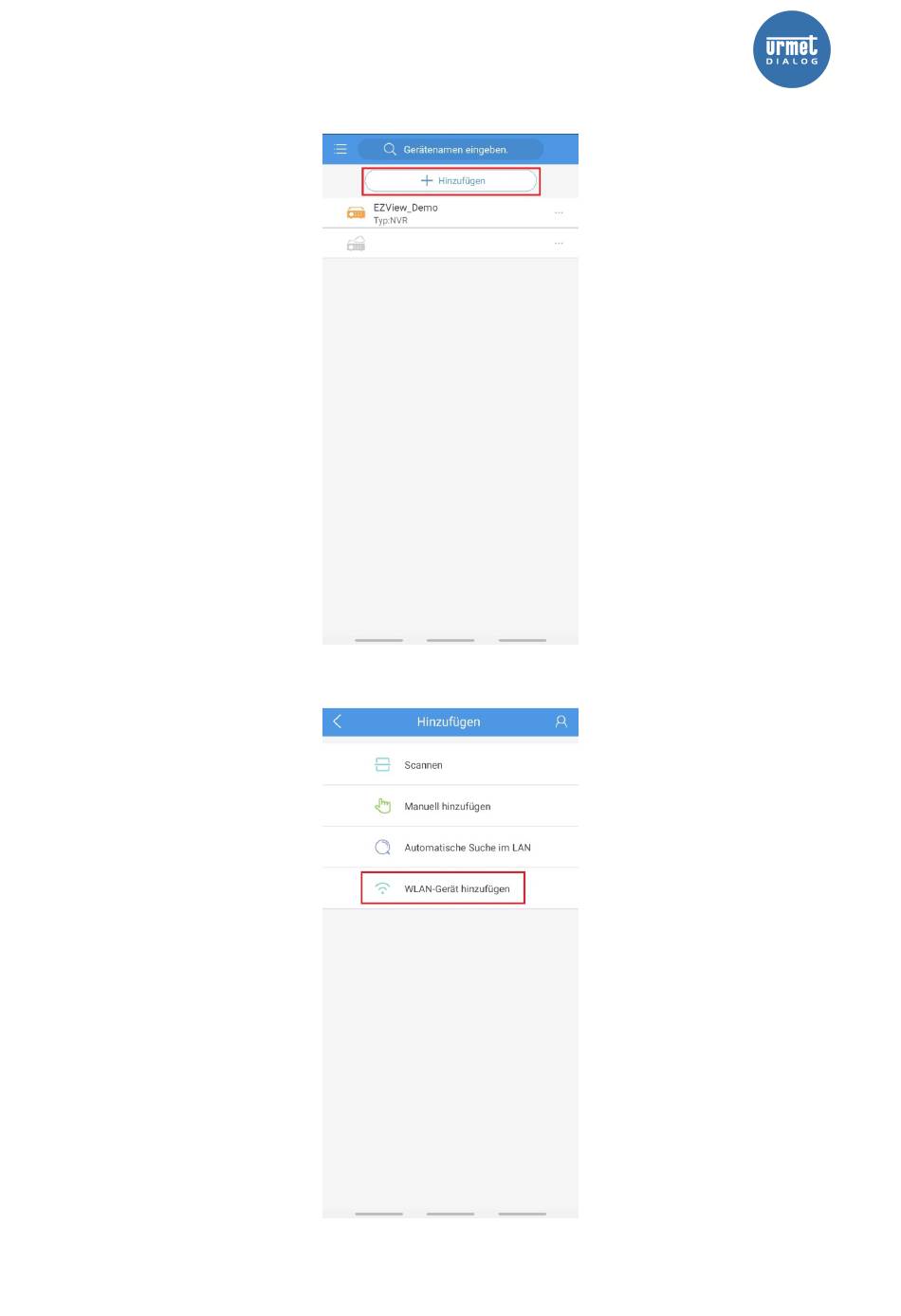Tap the Hinzufügen add button
901x1316 pixels.
(x=451, y=180)
